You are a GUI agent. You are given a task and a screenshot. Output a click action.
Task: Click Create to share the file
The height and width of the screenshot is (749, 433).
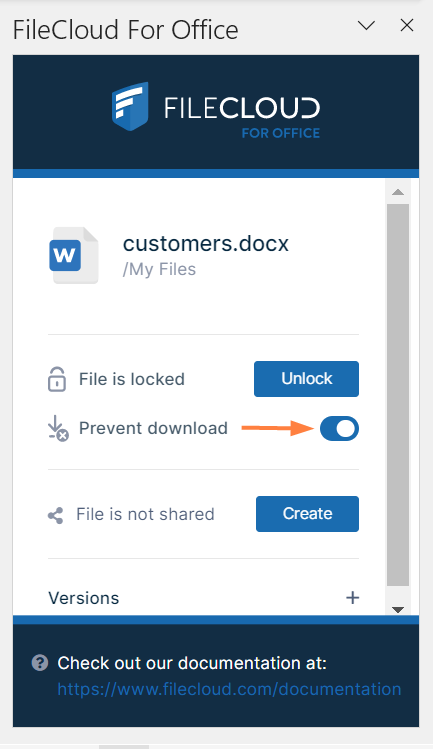click(x=307, y=514)
